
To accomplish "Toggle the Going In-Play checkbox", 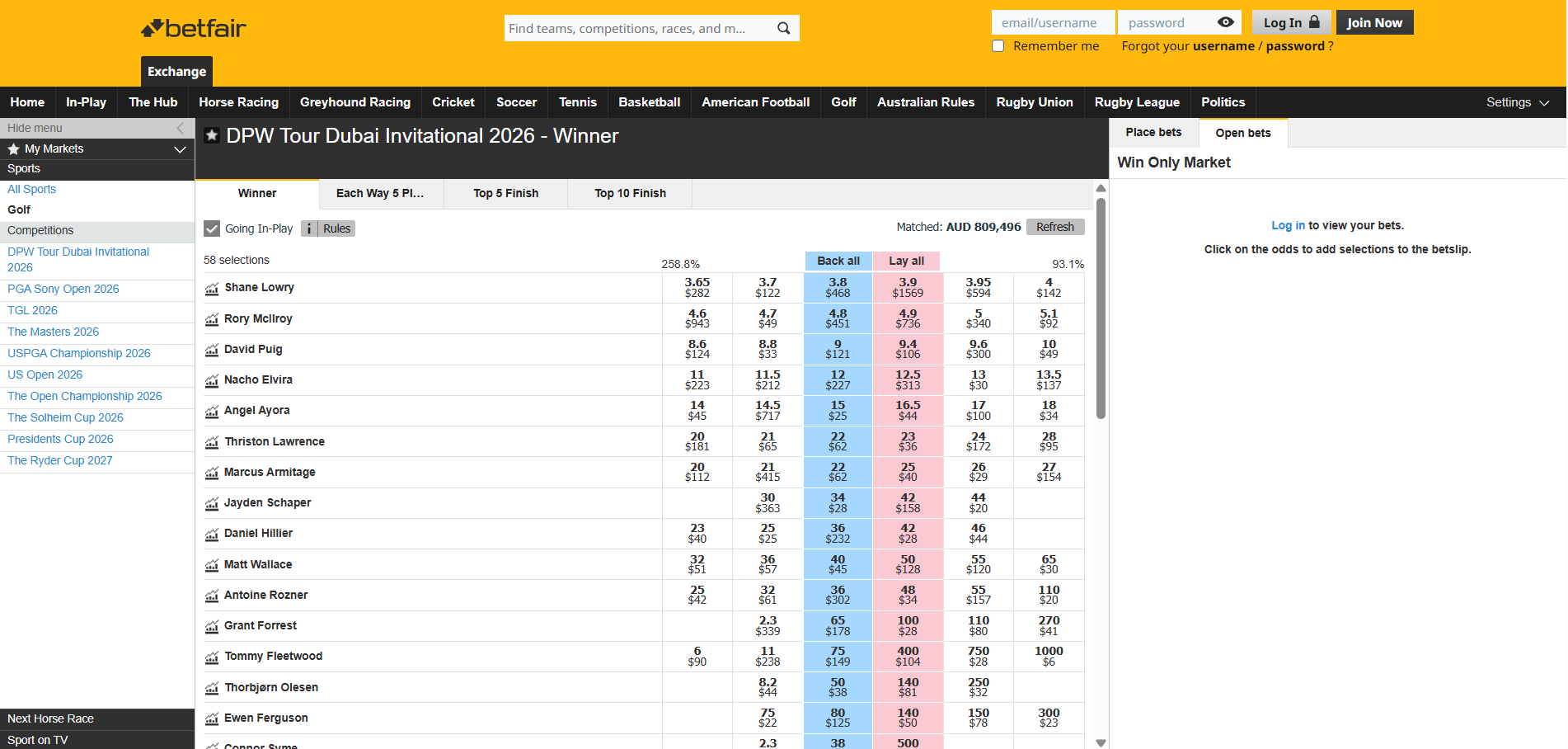I will [x=212, y=228].
